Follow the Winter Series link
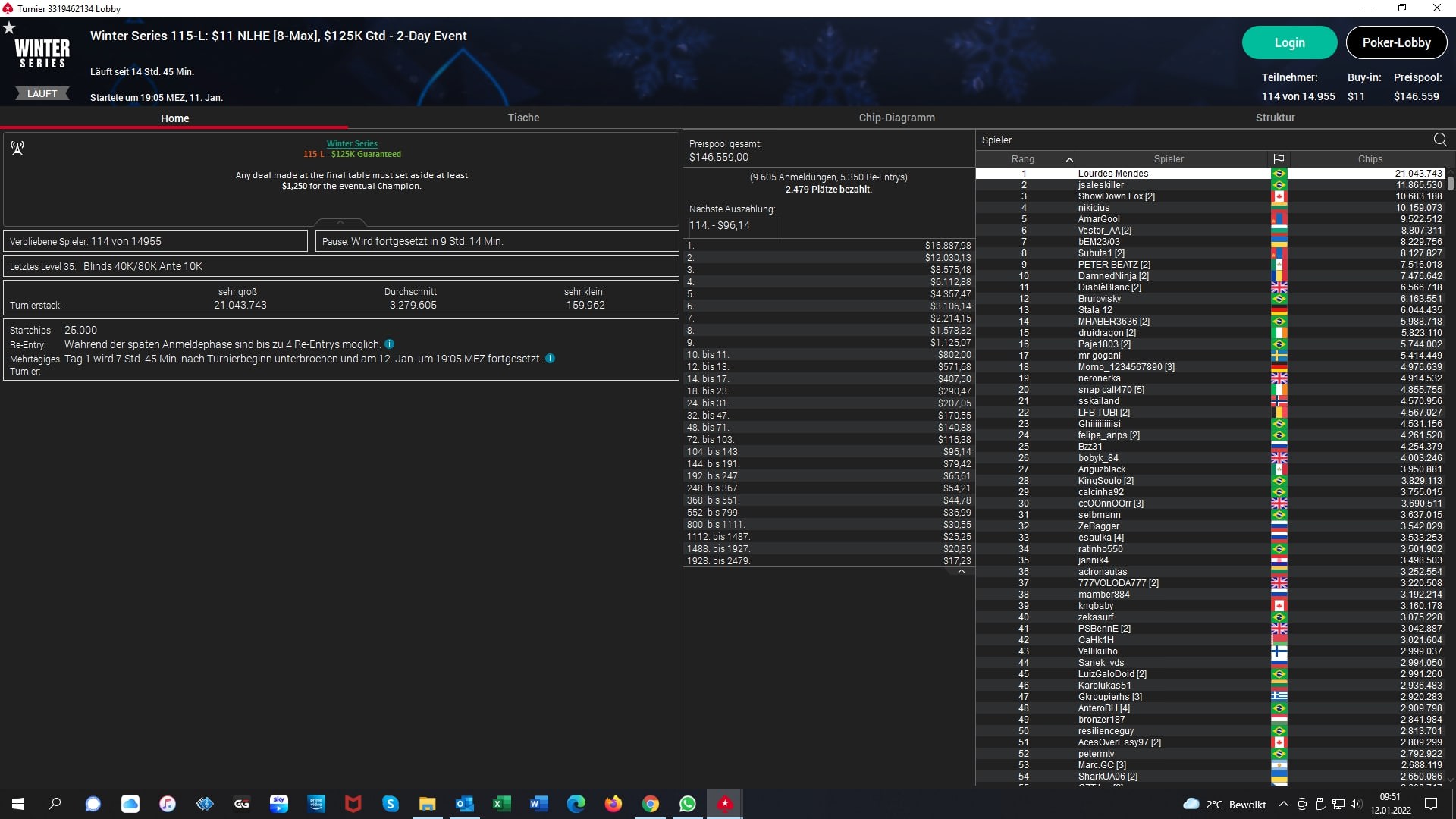 (352, 143)
